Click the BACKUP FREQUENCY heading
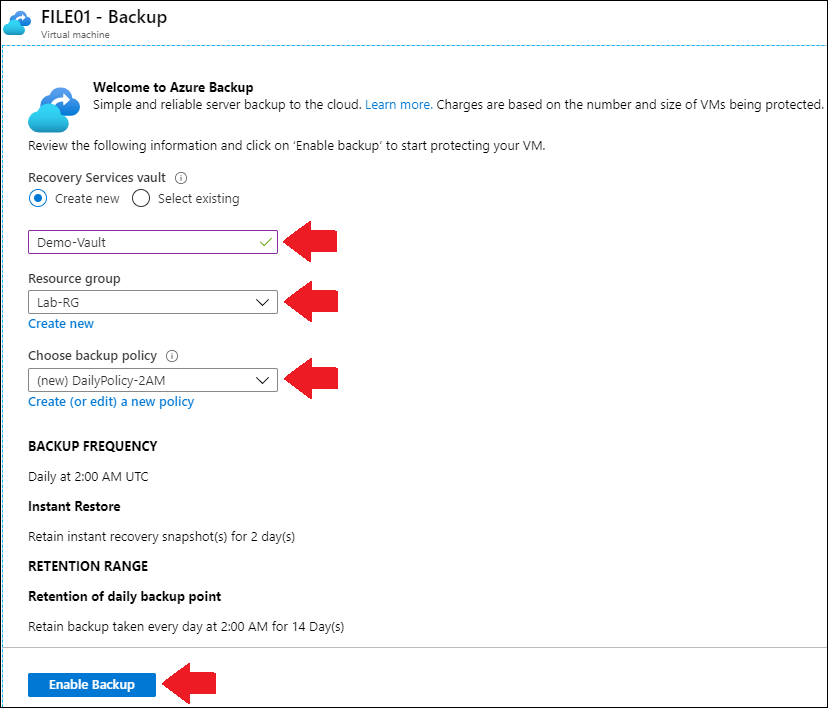The height and width of the screenshot is (708, 828). click(92, 447)
